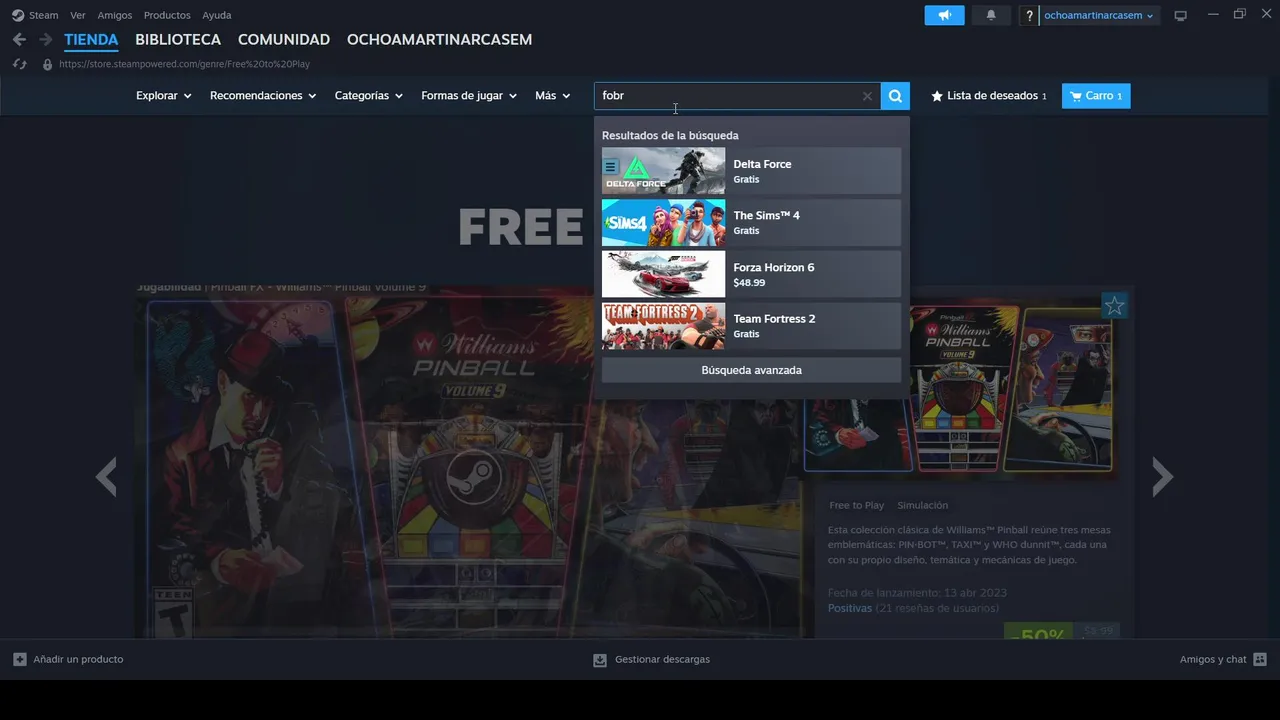
Task: Open the Productos menu
Action: [167, 15]
